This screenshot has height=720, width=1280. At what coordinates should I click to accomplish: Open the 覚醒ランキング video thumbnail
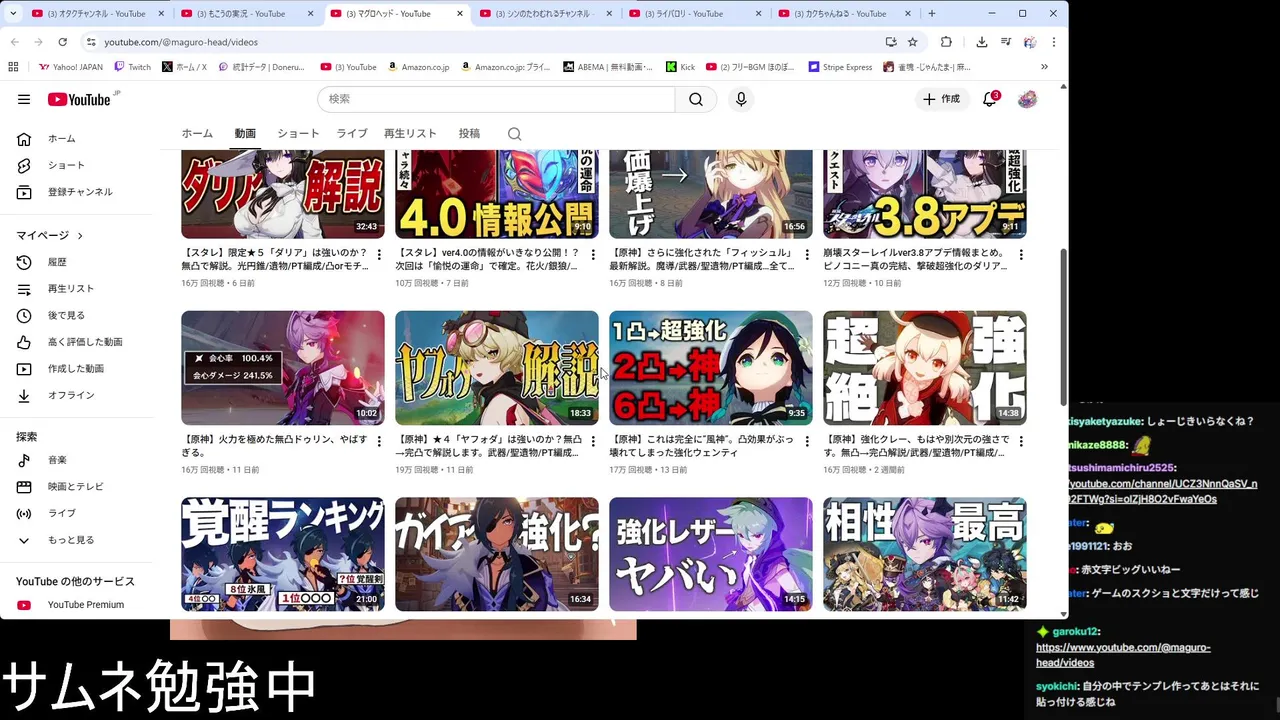coord(283,554)
